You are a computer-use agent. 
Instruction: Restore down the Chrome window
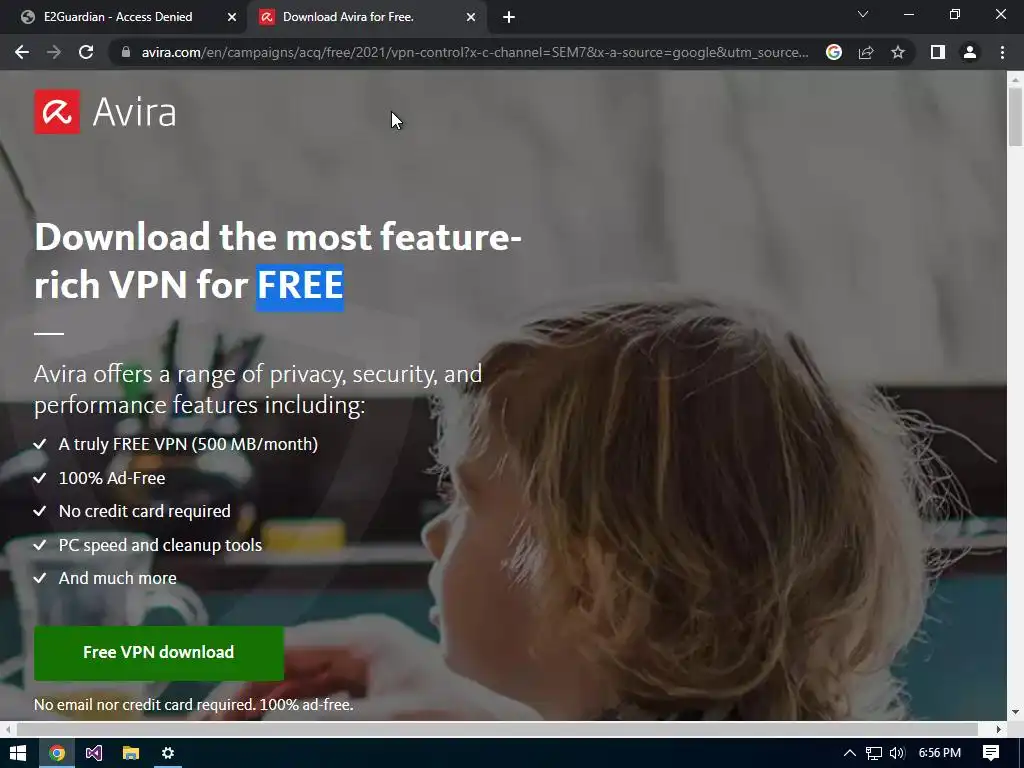tap(955, 14)
